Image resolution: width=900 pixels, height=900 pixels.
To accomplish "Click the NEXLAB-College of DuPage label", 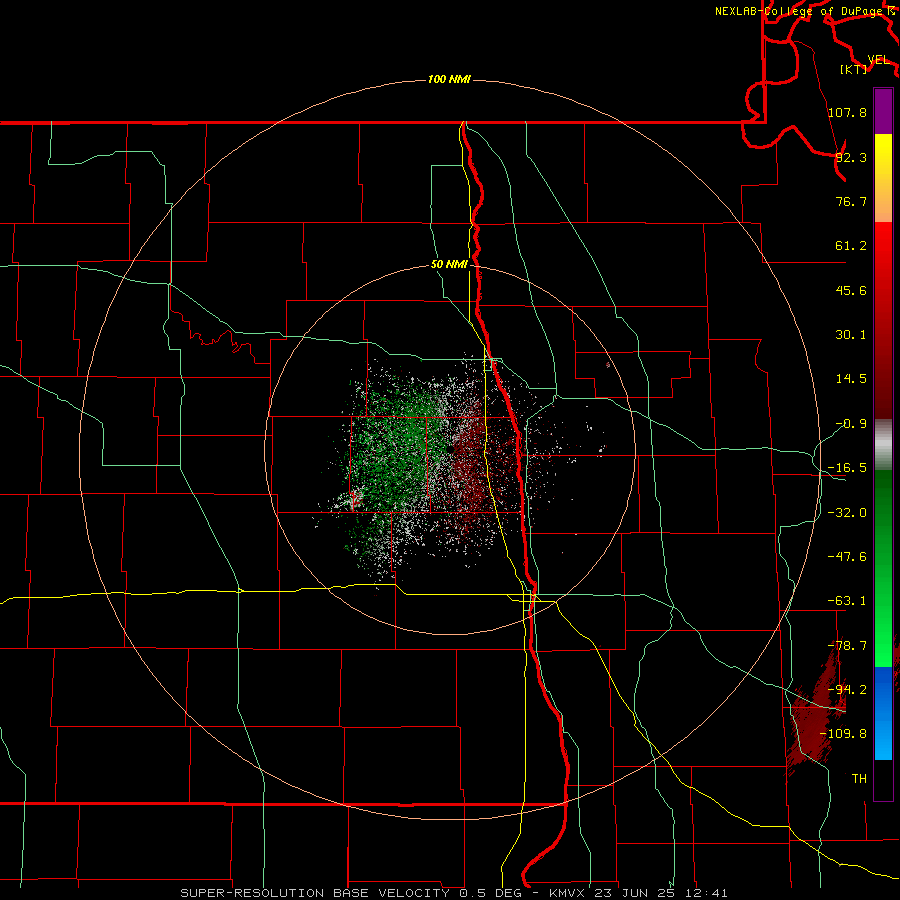I will pyautogui.click(x=801, y=11).
